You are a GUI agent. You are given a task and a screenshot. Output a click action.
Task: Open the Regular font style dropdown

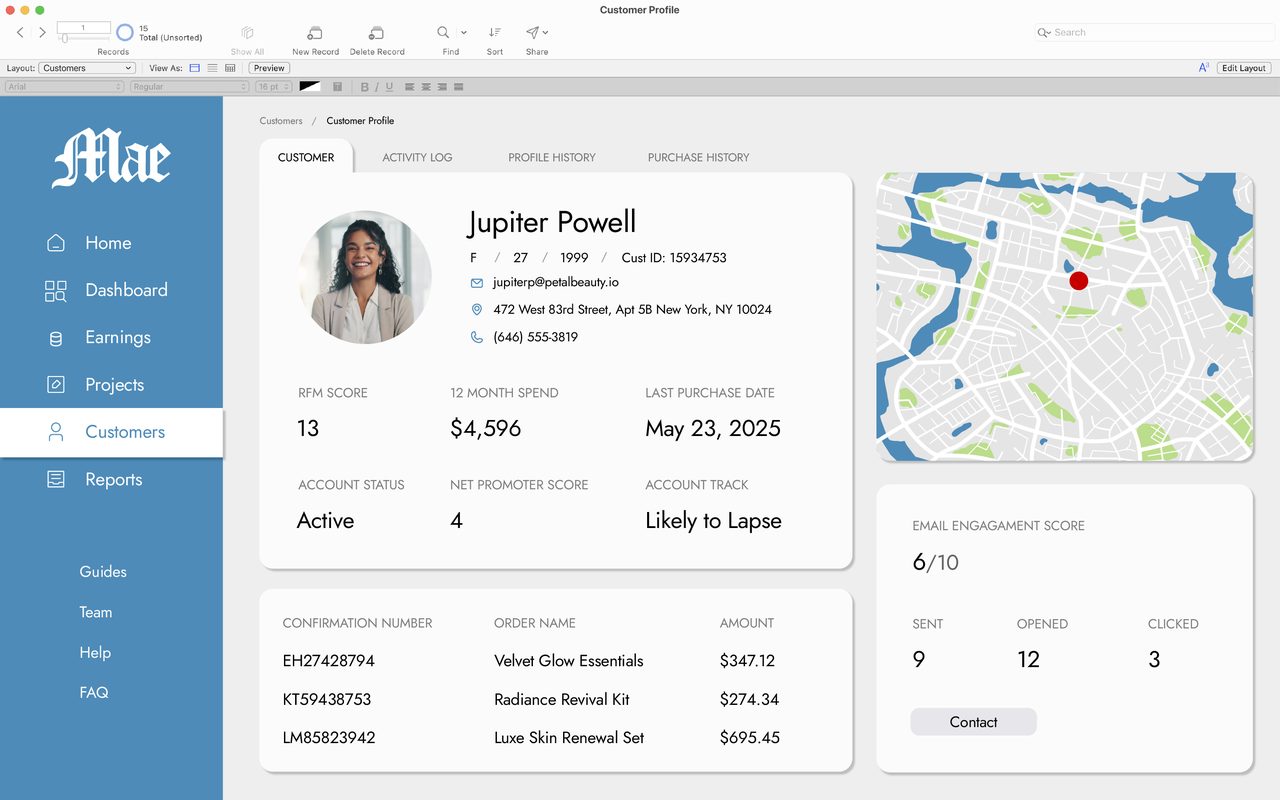189,87
